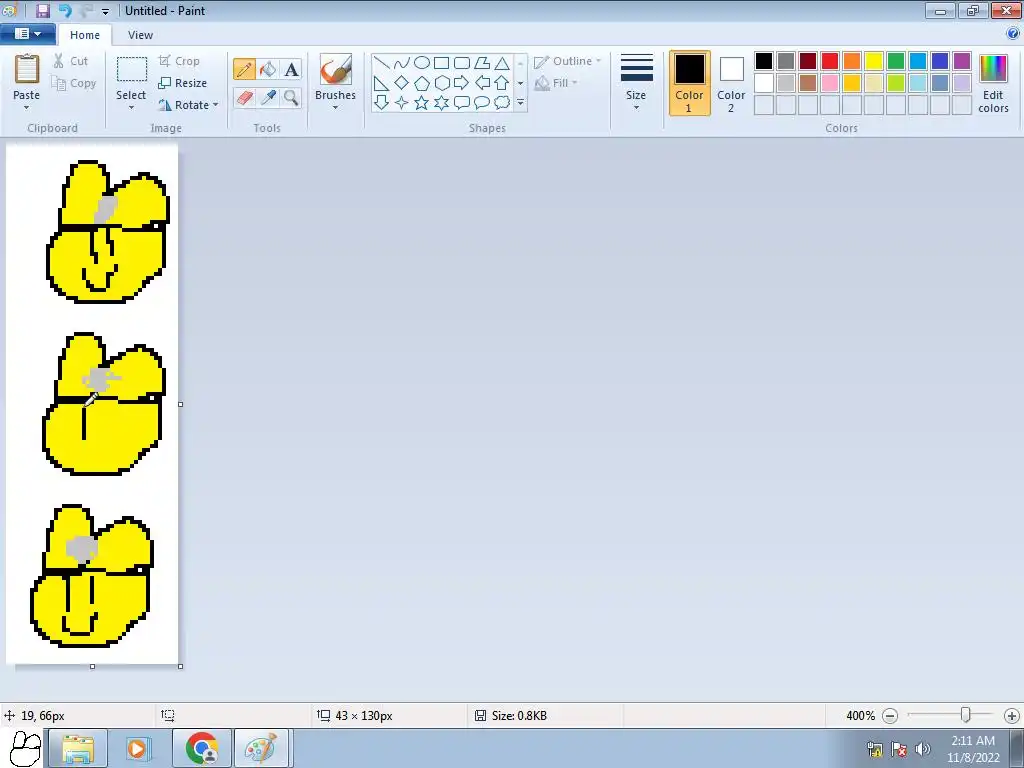
Task: Select the Four-point star shape
Action: pyautogui.click(x=402, y=103)
